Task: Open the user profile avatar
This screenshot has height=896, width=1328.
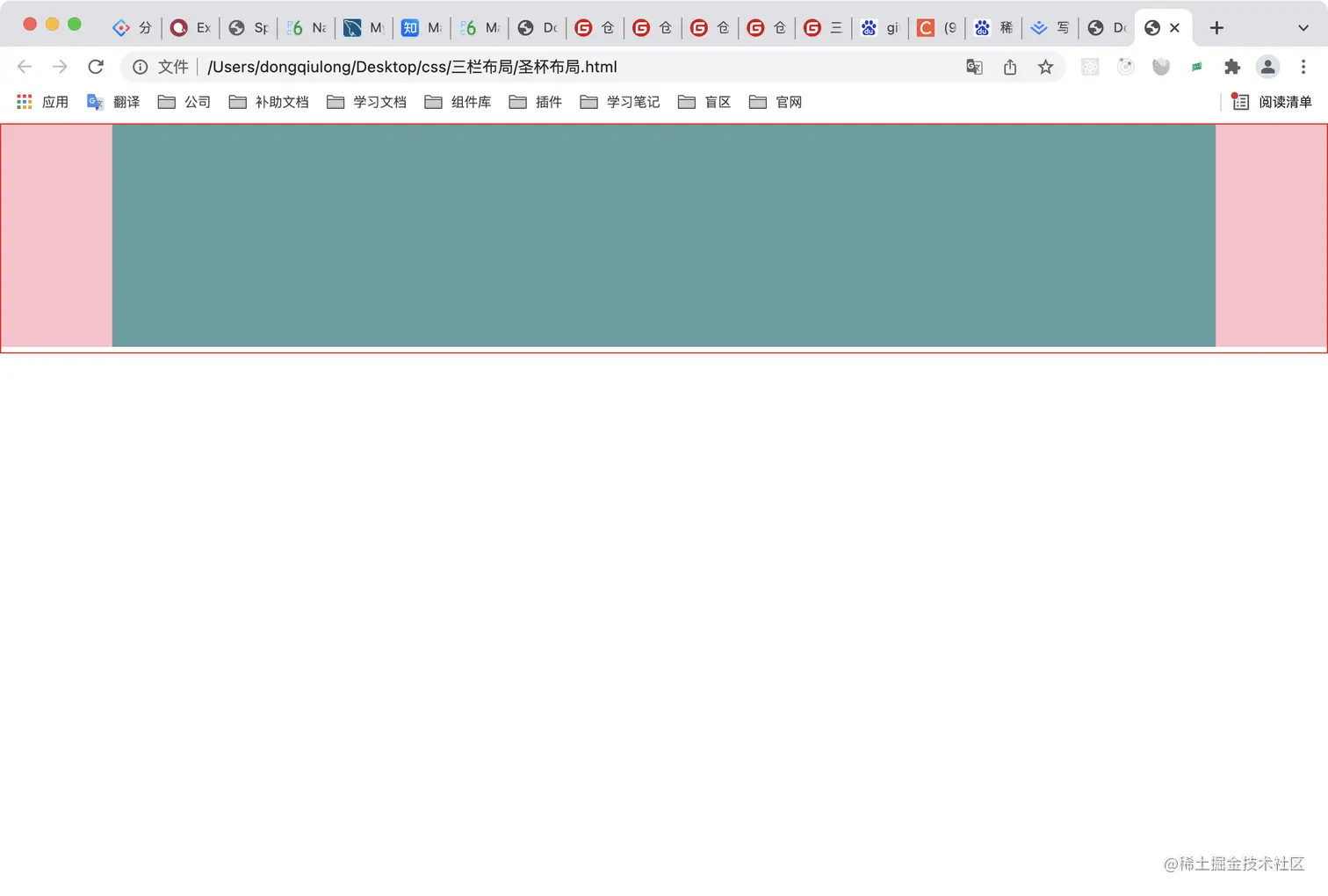Action: click(x=1267, y=67)
